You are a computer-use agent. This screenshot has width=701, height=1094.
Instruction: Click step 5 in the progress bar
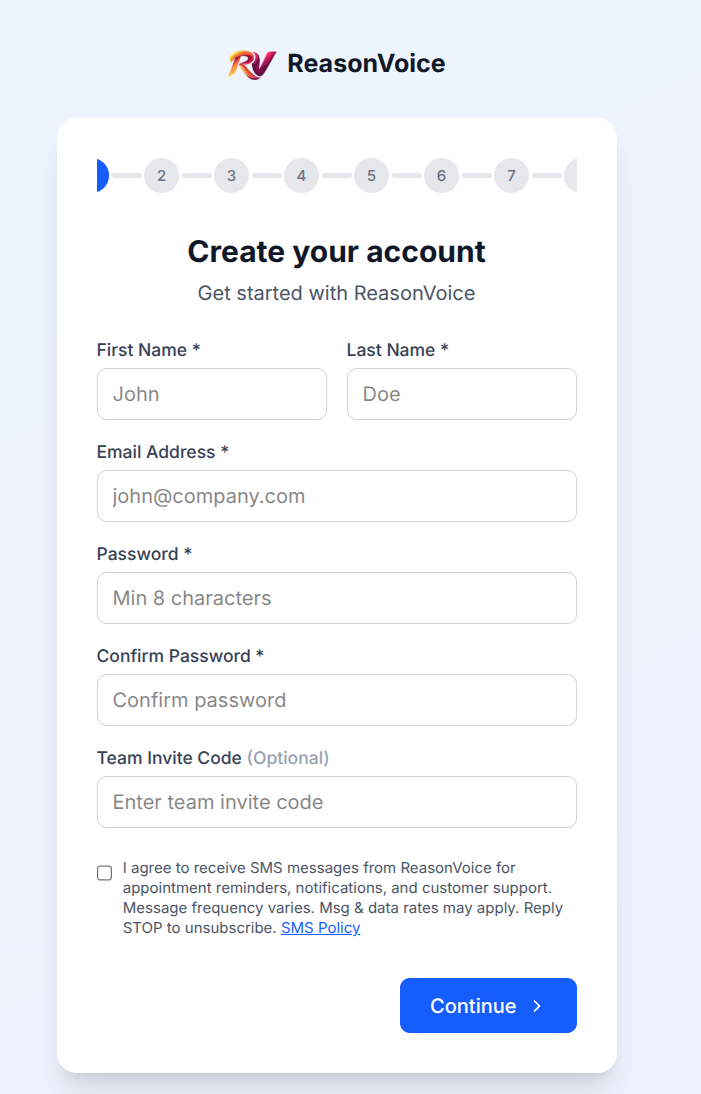tap(371, 175)
